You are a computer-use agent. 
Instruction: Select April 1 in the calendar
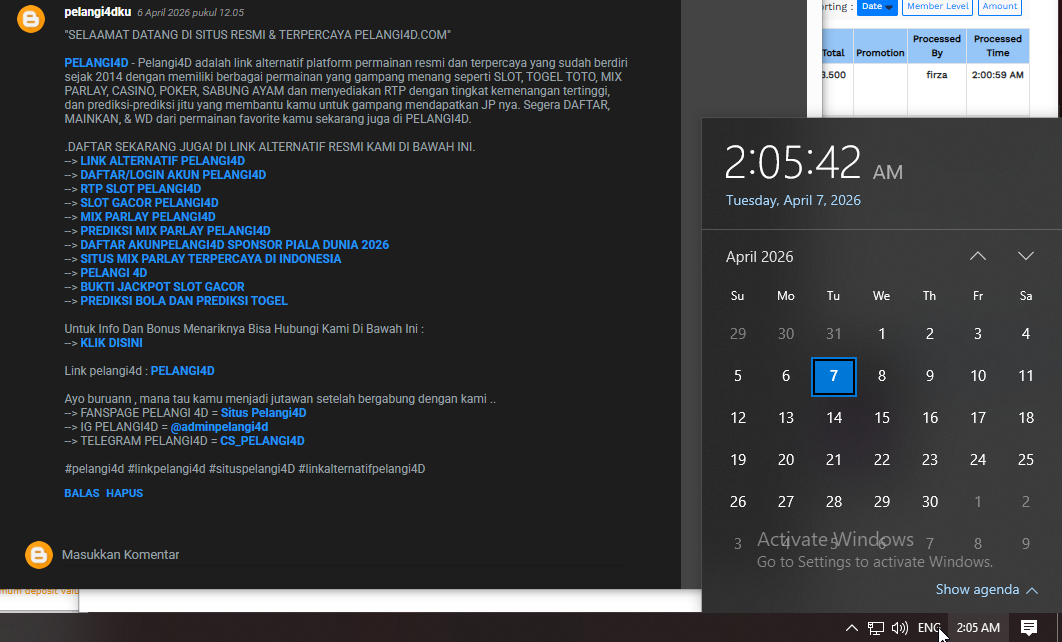click(x=882, y=334)
